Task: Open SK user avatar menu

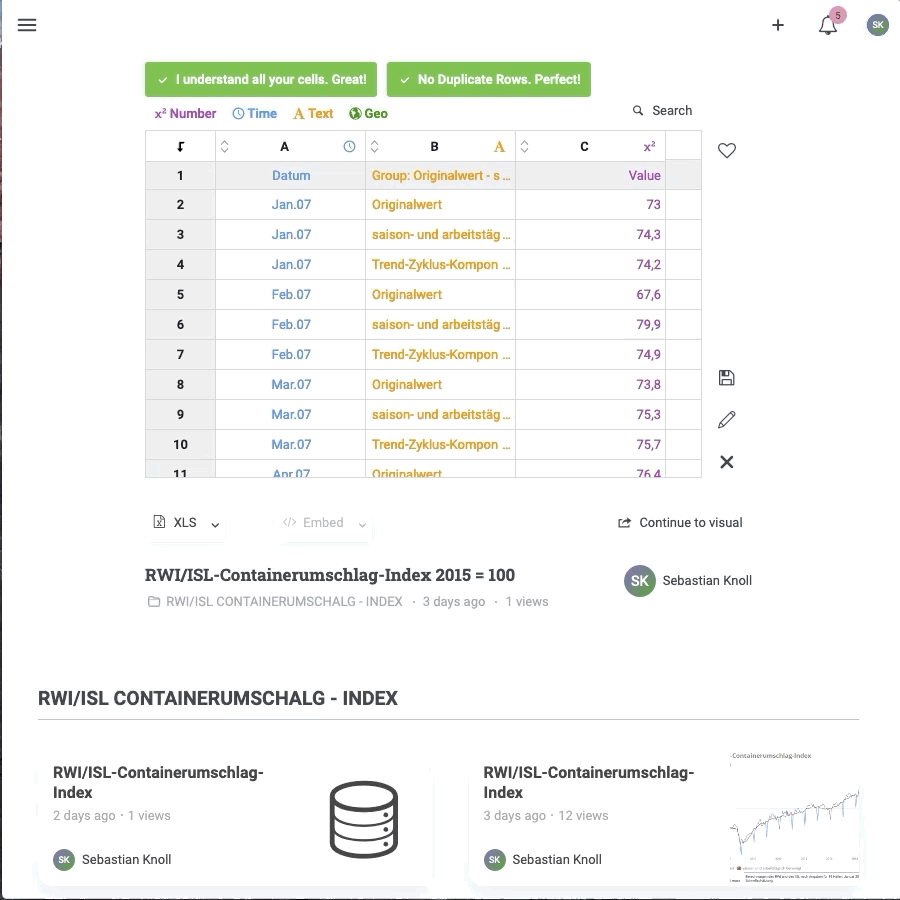Action: tap(878, 25)
